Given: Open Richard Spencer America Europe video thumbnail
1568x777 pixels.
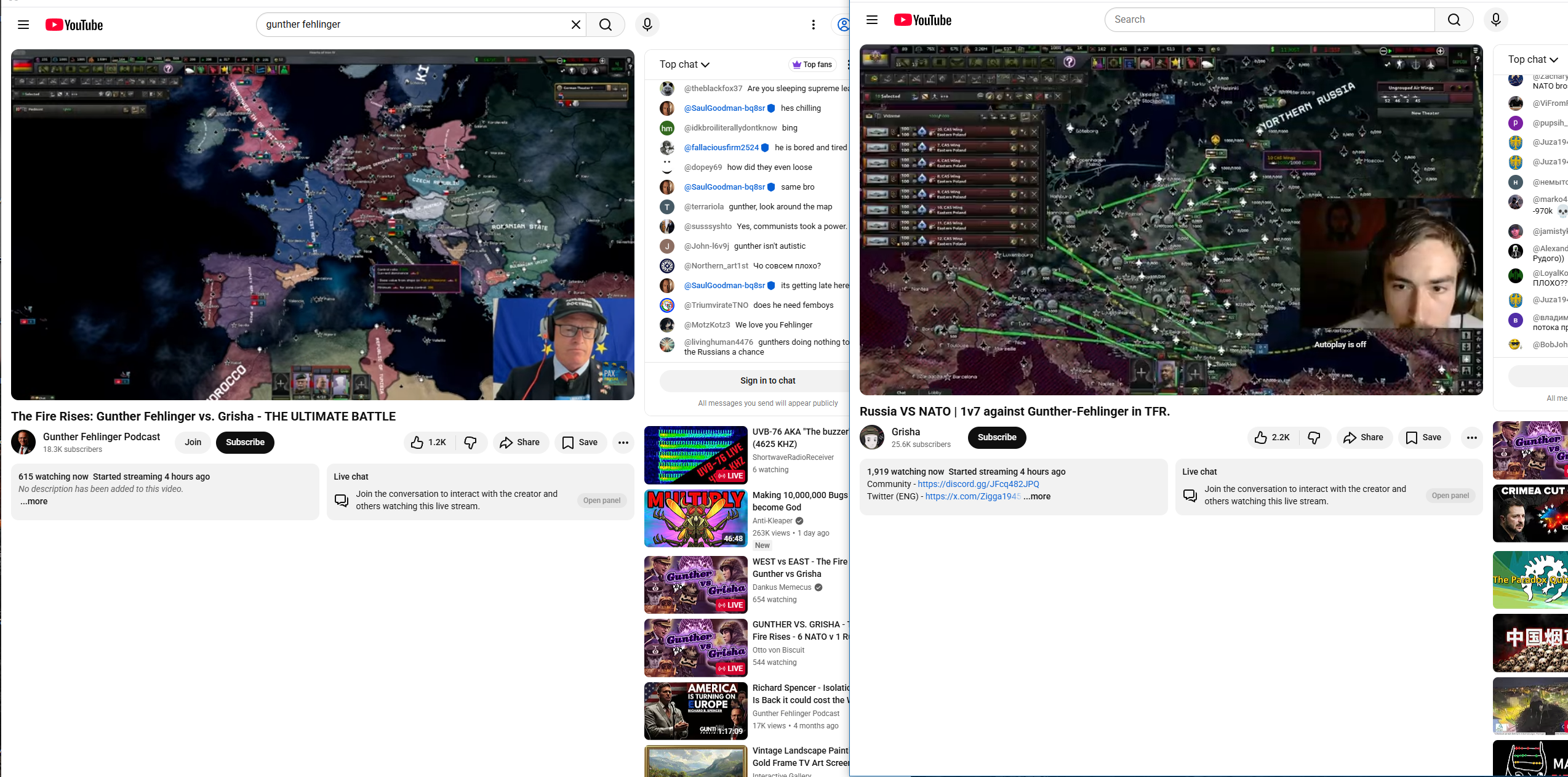Looking at the screenshot, I should click(x=695, y=711).
